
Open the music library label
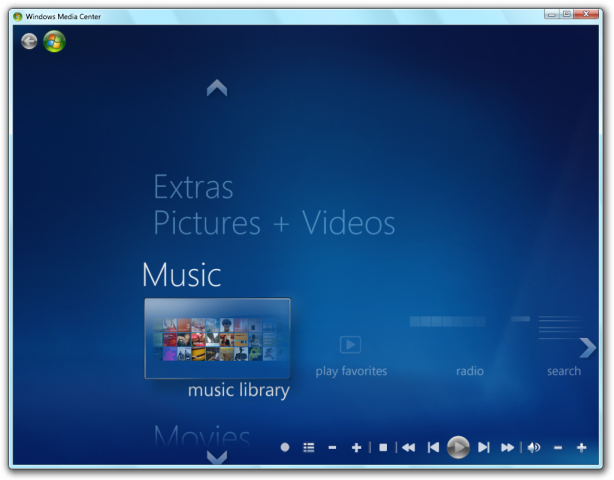(x=238, y=390)
